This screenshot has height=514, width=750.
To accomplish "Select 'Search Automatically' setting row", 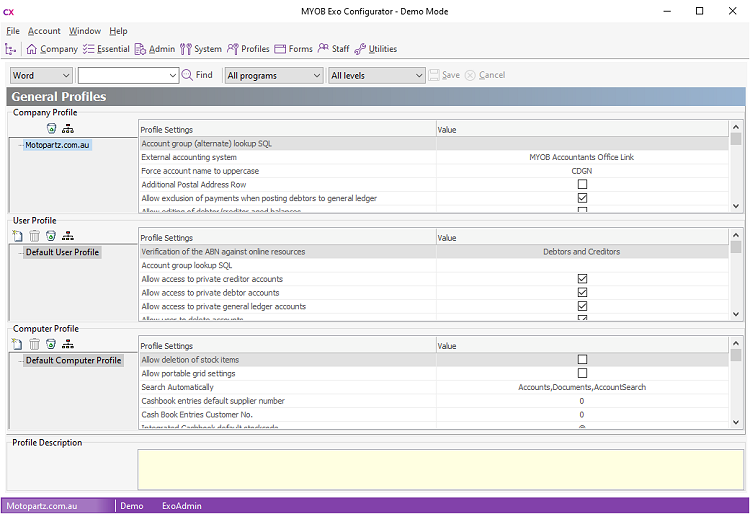I will point(434,387).
